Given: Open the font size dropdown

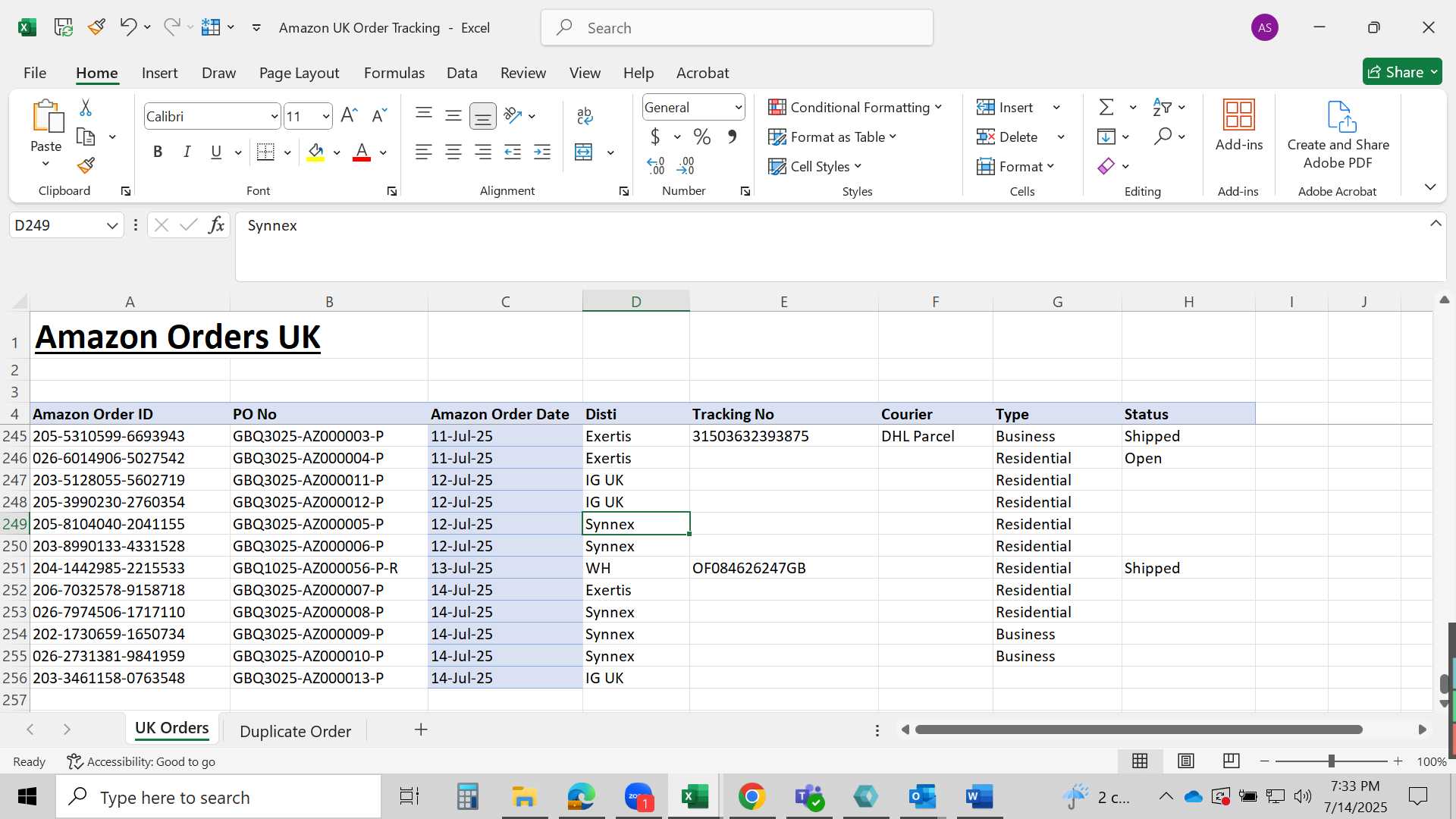Looking at the screenshot, I should pyautogui.click(x=326, y=116).
